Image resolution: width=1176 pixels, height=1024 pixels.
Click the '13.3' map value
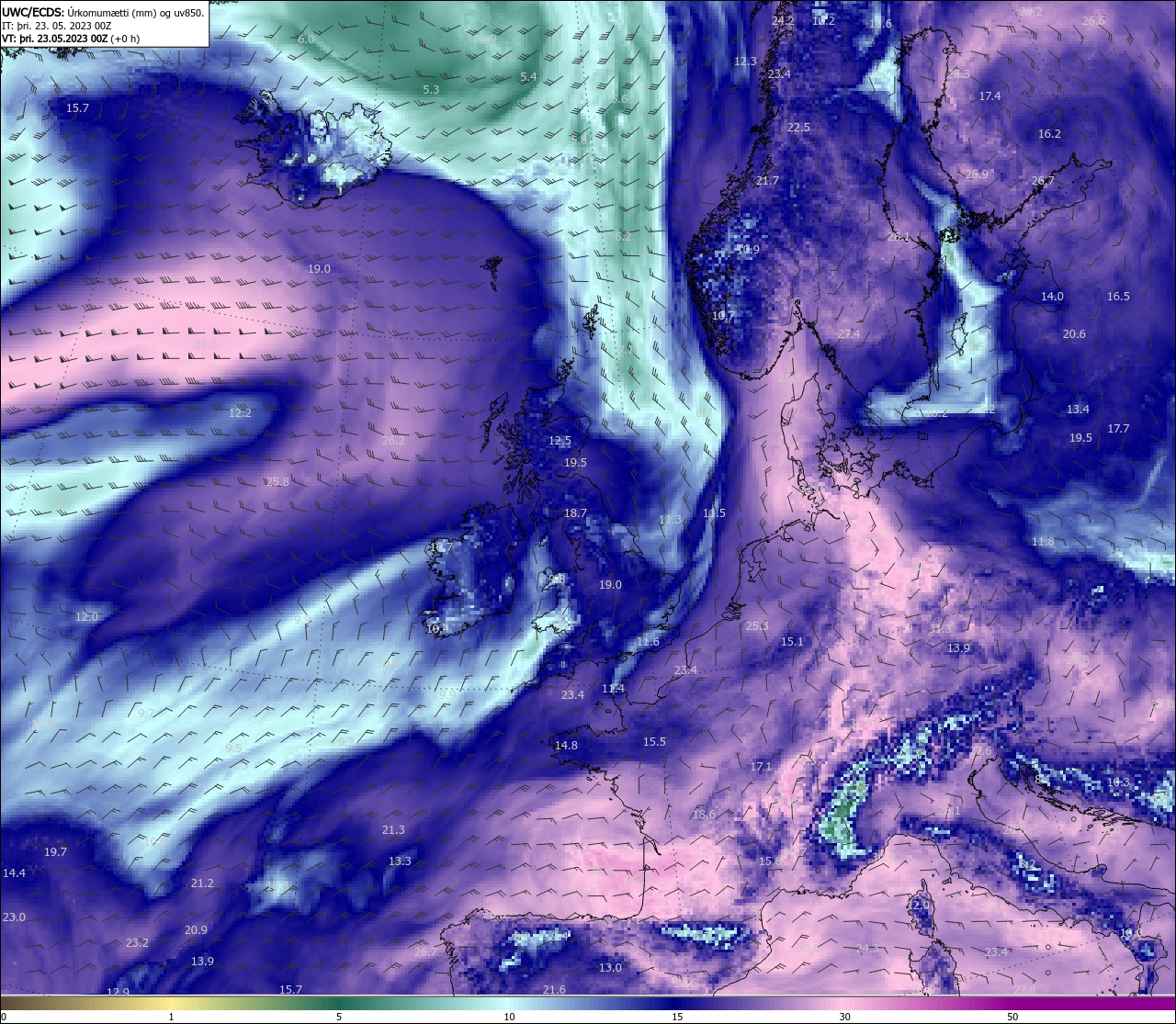coord(400,861)
